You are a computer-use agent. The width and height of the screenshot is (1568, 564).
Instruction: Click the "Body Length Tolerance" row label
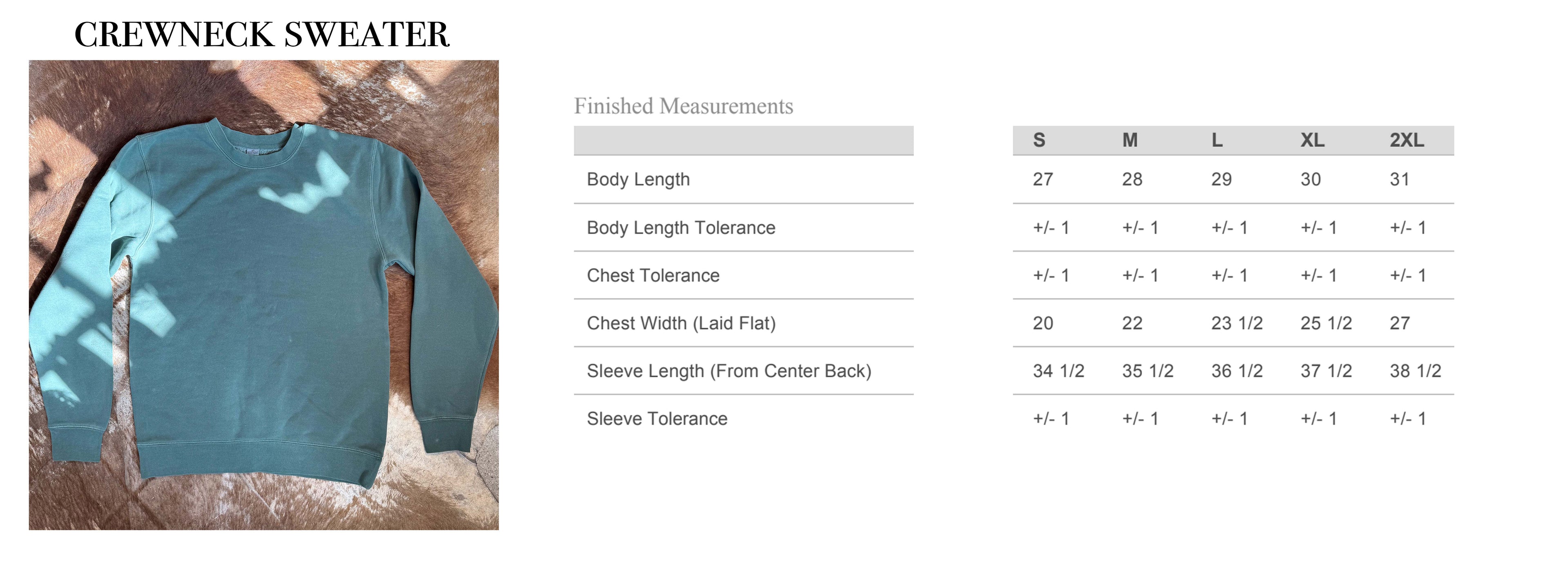pos(681,228)
